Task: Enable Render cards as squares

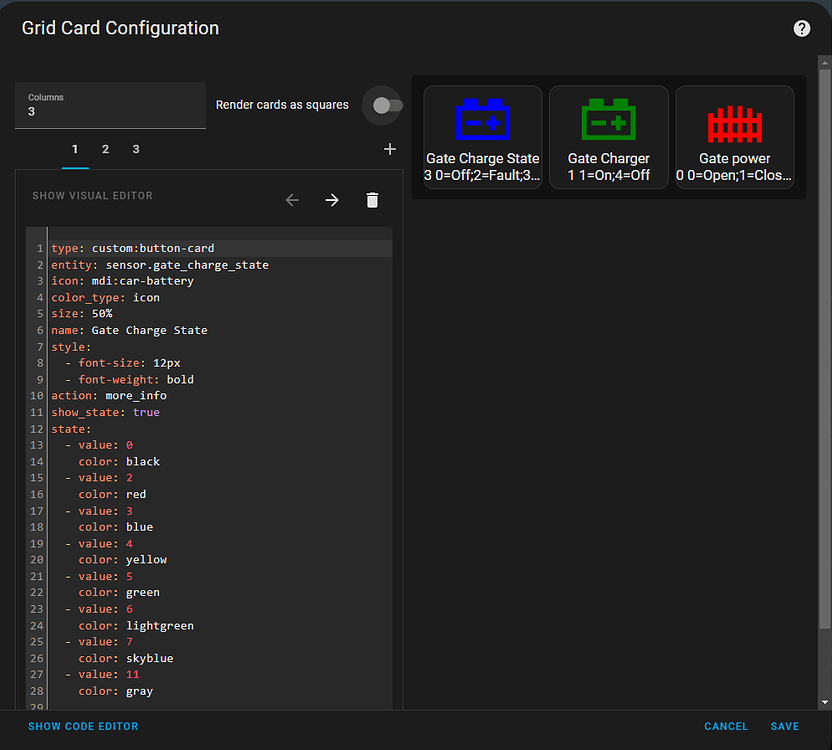Action: point(383,105)
